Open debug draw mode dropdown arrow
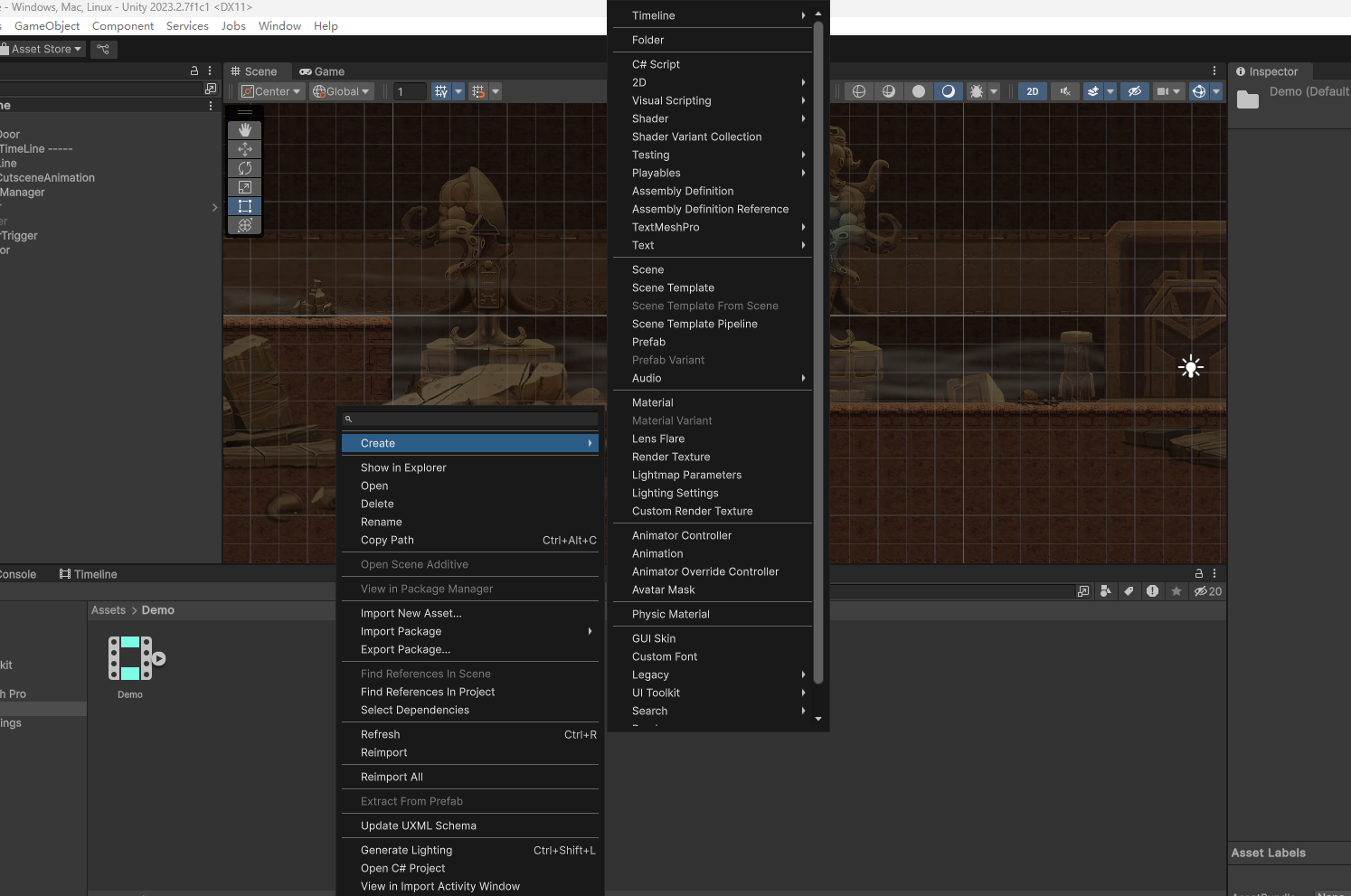The height and width of the screenshot is (896, 1351). 994,91
